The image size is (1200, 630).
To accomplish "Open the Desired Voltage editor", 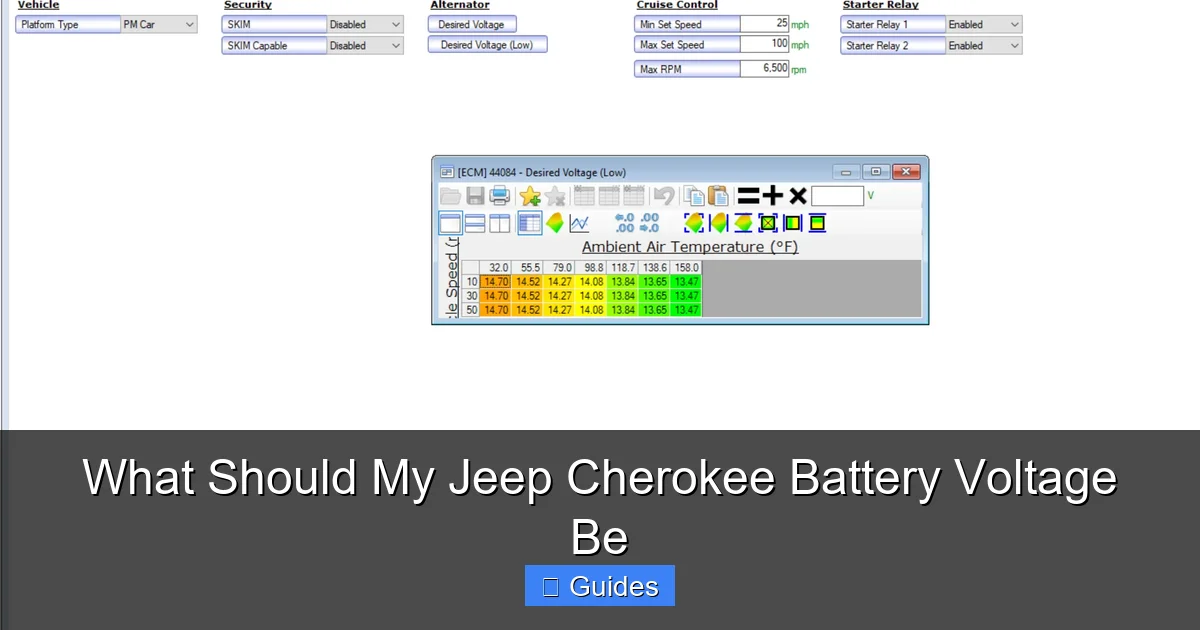I will 471,24.
